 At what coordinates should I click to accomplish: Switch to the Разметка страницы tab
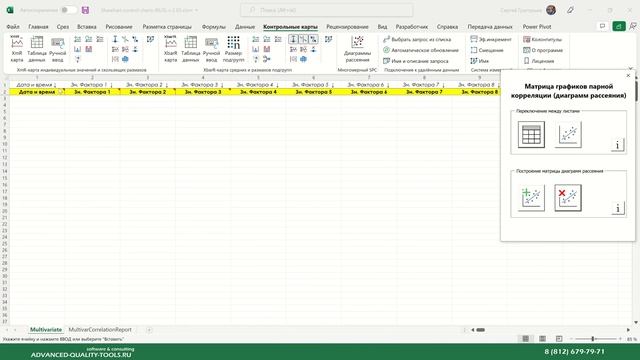coord(167,27)
